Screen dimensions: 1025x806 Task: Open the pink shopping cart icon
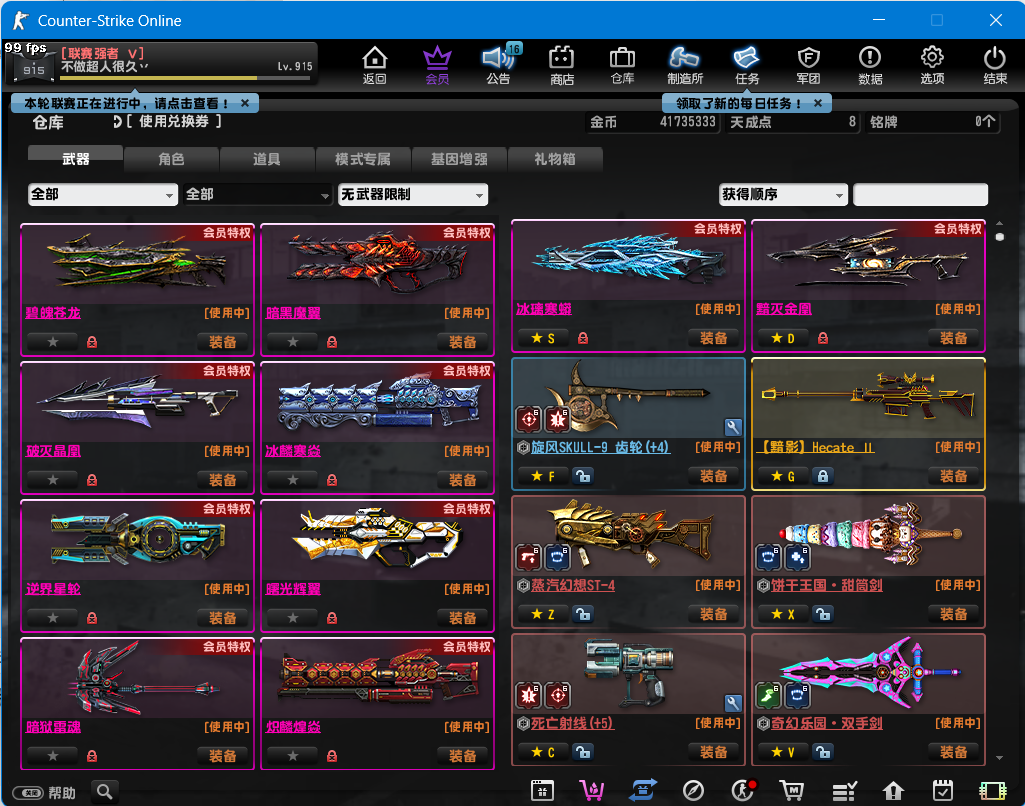tap(592, 791)
